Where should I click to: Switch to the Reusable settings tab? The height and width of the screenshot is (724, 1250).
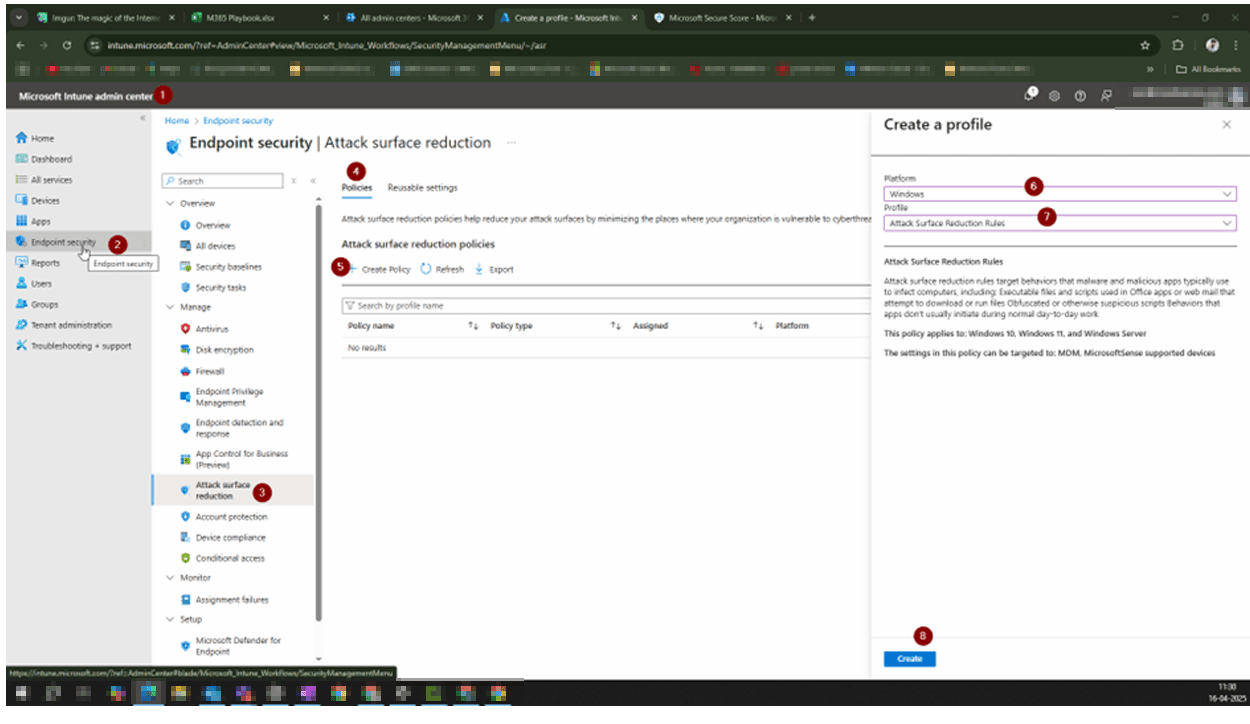422,187
